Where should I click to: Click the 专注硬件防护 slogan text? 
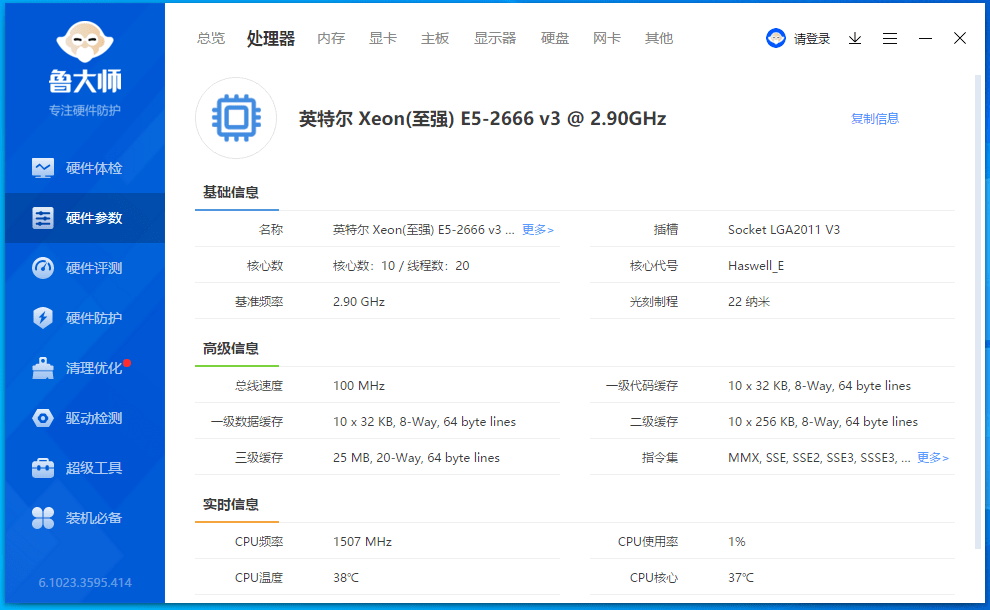click(x=85, y=111)
